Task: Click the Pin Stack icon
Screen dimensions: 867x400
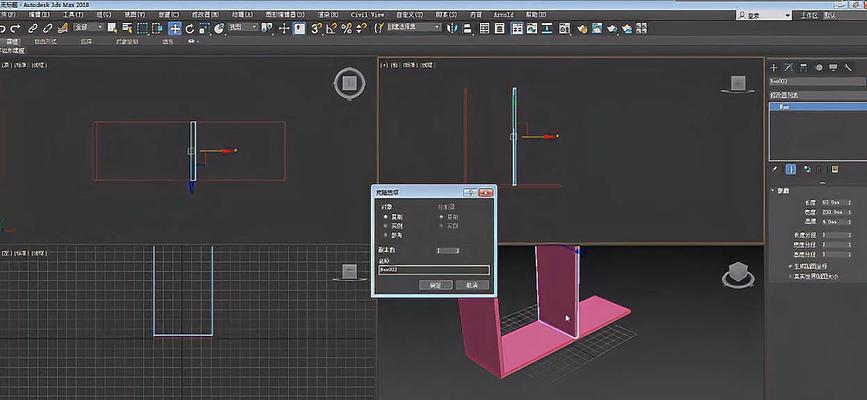Action: [775, 169]
